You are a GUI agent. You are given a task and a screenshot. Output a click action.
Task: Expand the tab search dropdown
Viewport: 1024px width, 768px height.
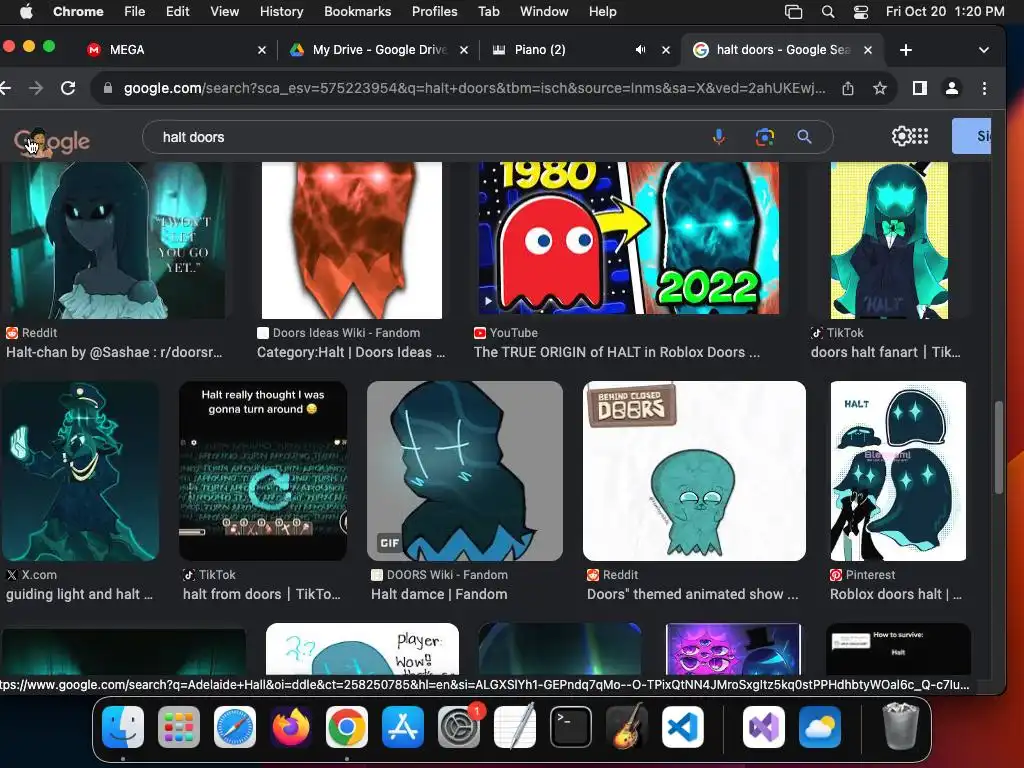pyautogui.click(x=984, y=50)
